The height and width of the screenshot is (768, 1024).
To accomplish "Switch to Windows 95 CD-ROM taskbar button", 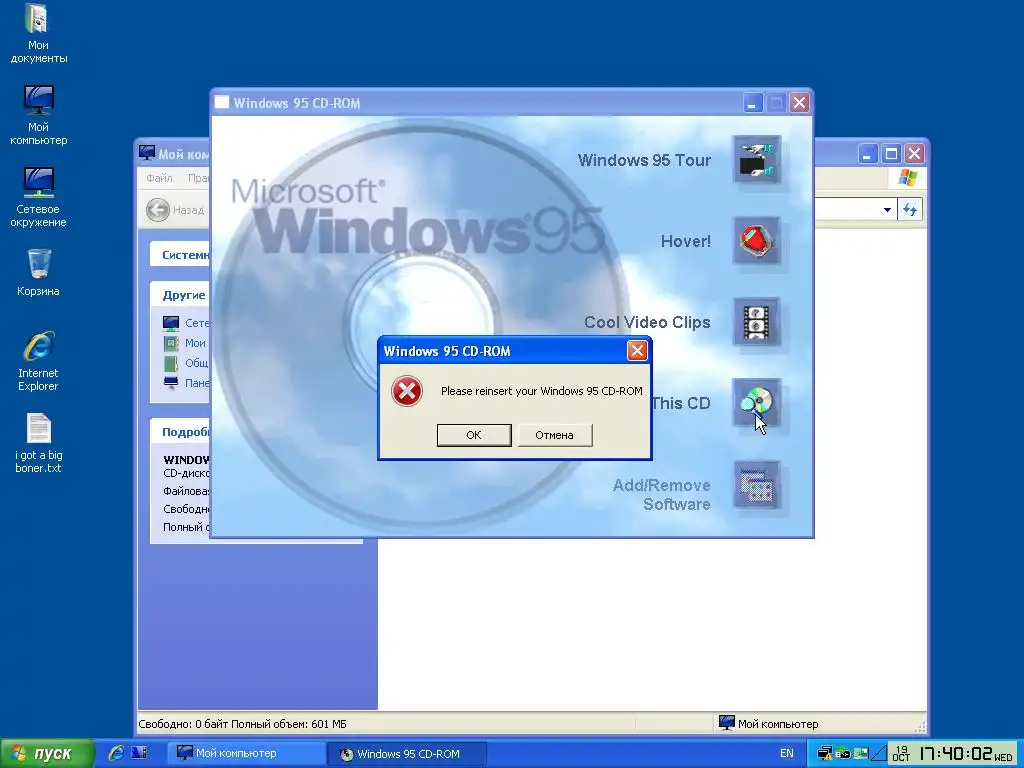I will (x=406, y=754).
